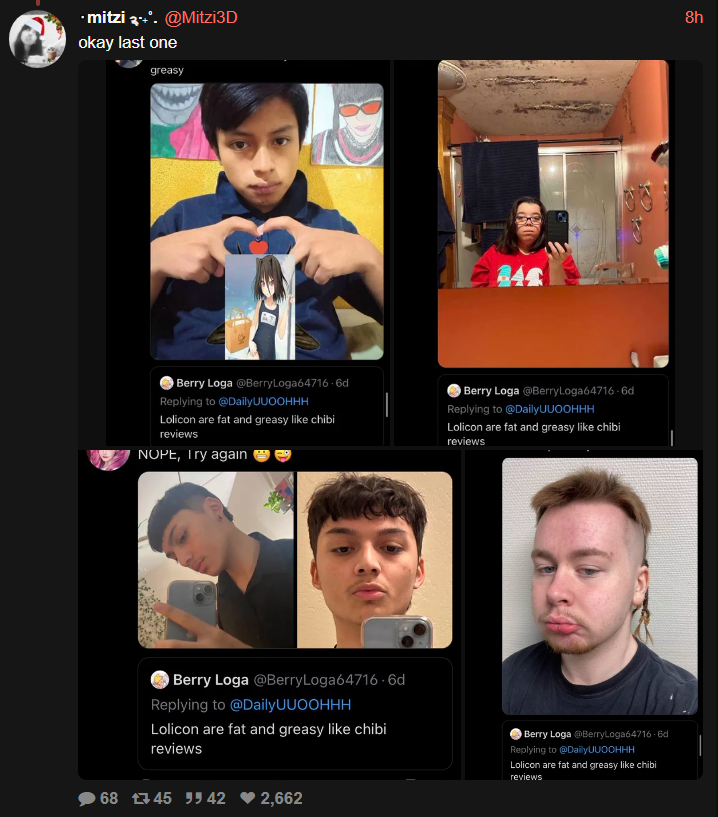718x817 pixels.
Task: Click the reply speech bubble icon
Action: point(87,798)
